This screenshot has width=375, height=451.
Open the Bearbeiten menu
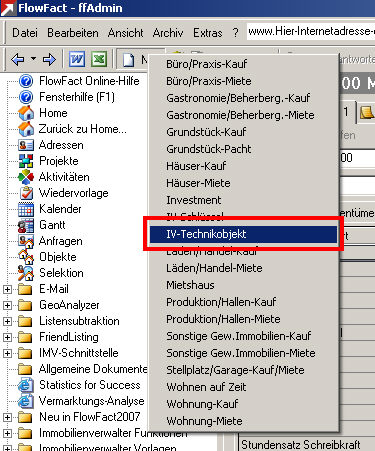tap(73, 33)
